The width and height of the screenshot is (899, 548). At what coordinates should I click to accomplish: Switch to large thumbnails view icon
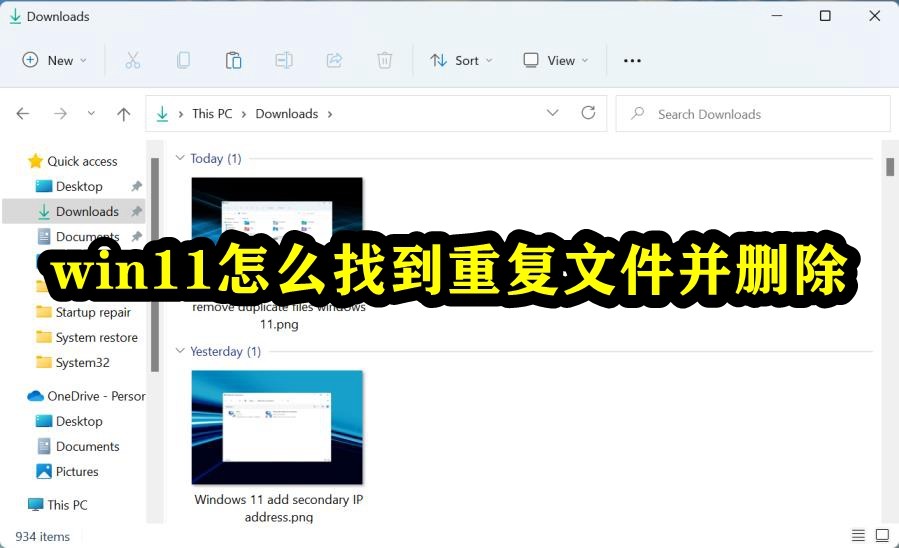tap(882, 535)
